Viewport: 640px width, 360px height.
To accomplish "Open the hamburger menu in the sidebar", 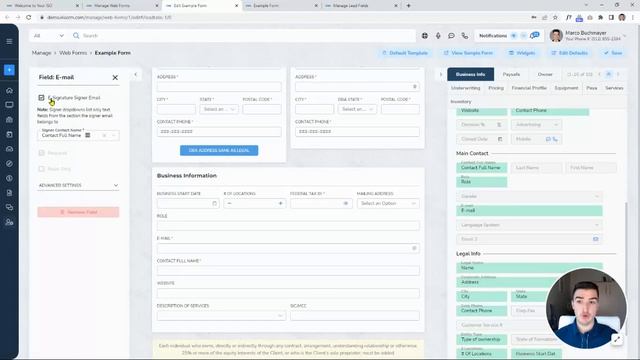I will coord(9,41).
